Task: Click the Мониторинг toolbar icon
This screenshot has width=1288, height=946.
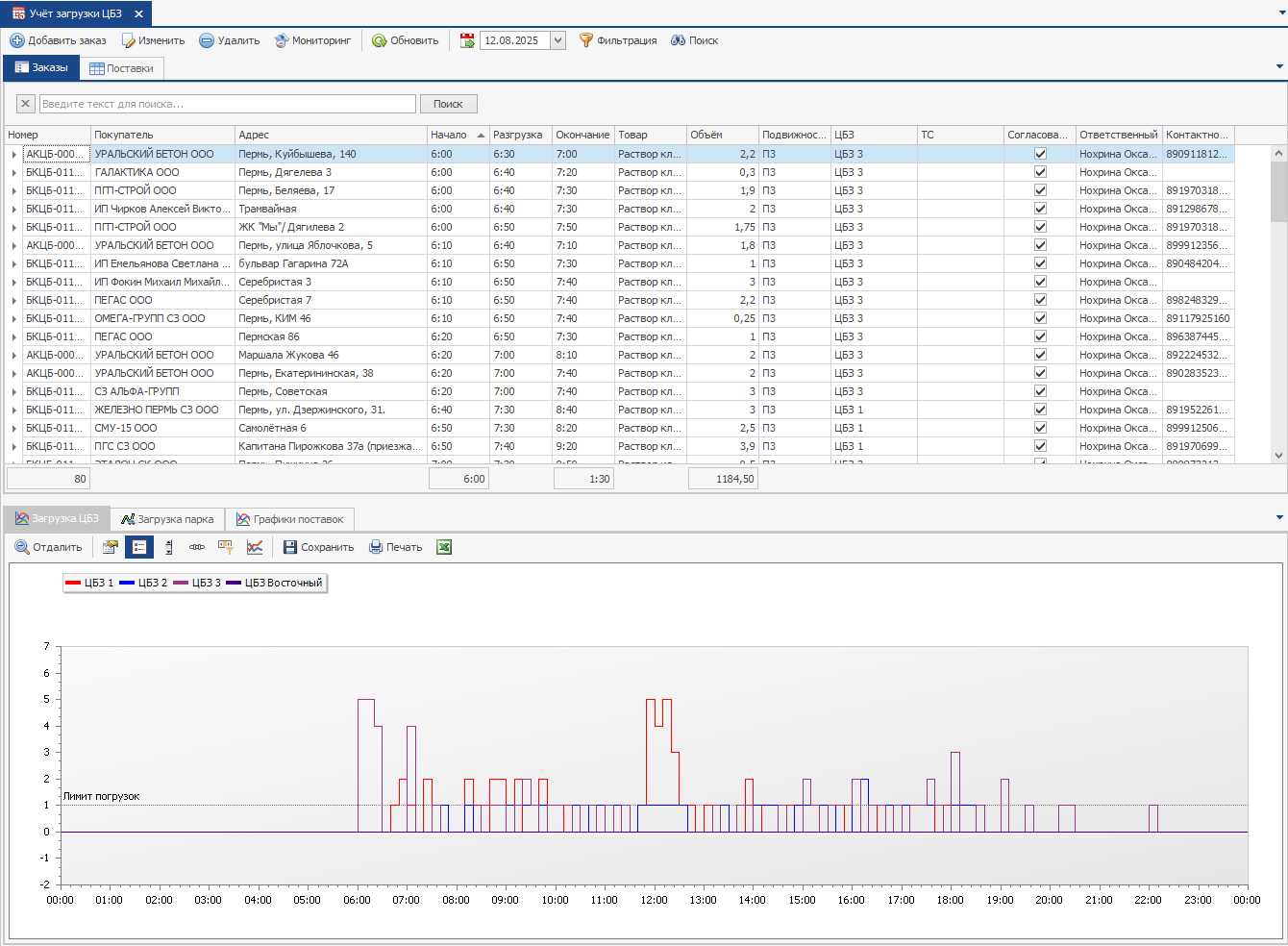Action: click(x=281, y=40)
